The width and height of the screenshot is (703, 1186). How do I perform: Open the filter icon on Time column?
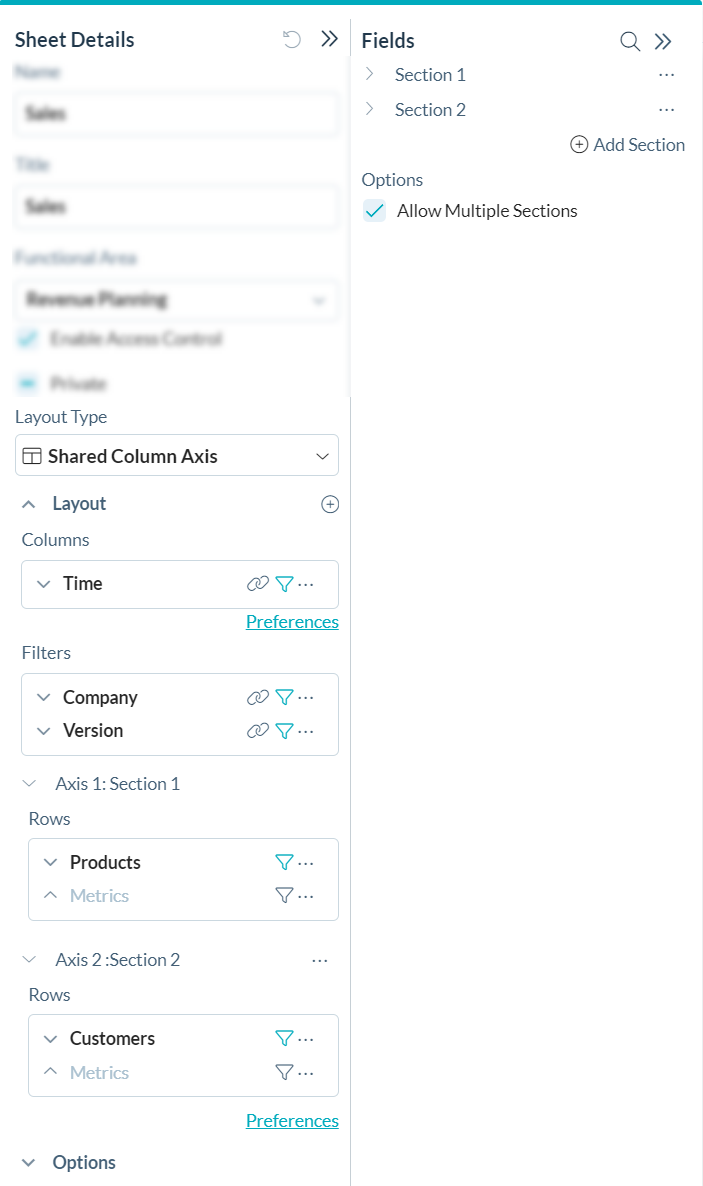click(284, 584)
